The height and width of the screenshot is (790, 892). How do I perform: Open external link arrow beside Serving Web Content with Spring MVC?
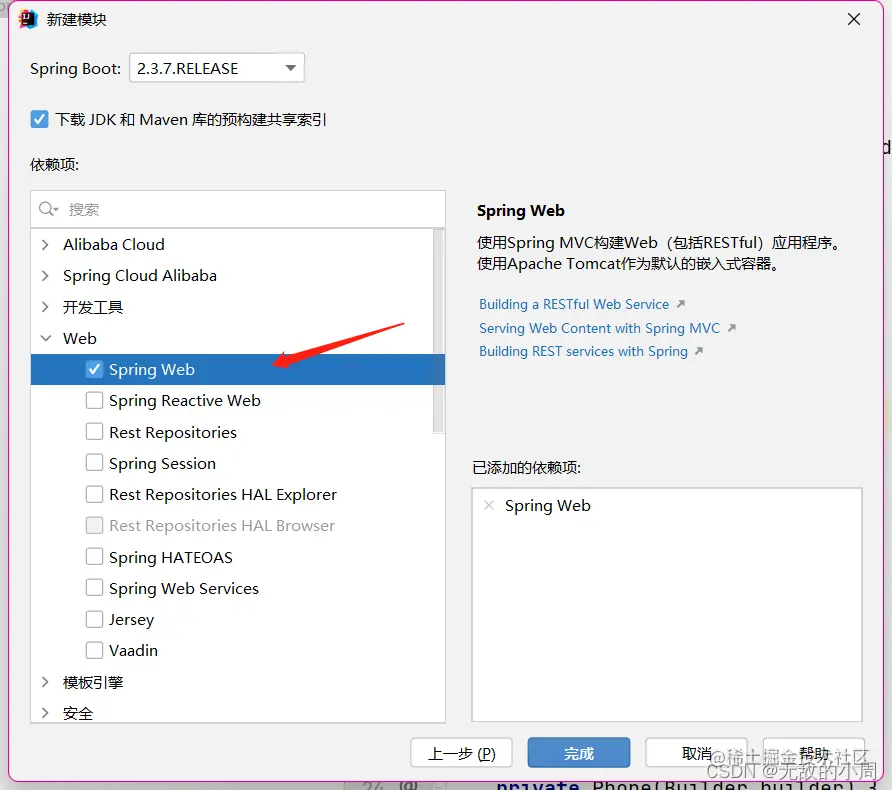[732, 328]
